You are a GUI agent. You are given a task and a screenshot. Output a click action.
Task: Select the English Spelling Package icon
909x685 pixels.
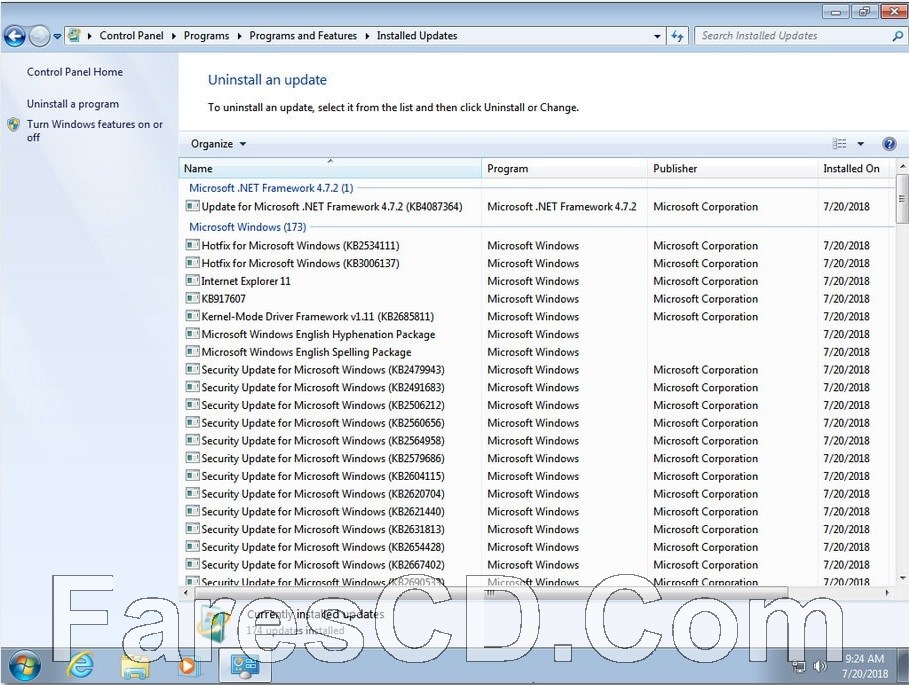[x=192, y=351]
